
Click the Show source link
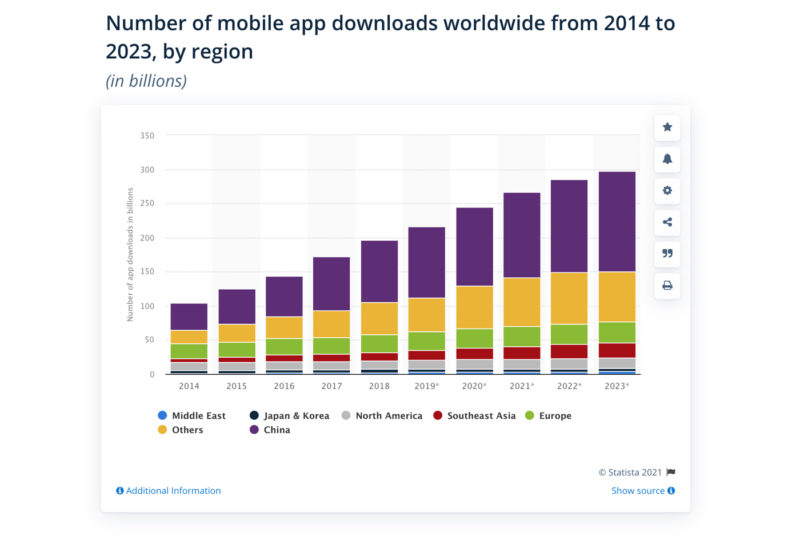pyautogui.click(x=637, y=491)
